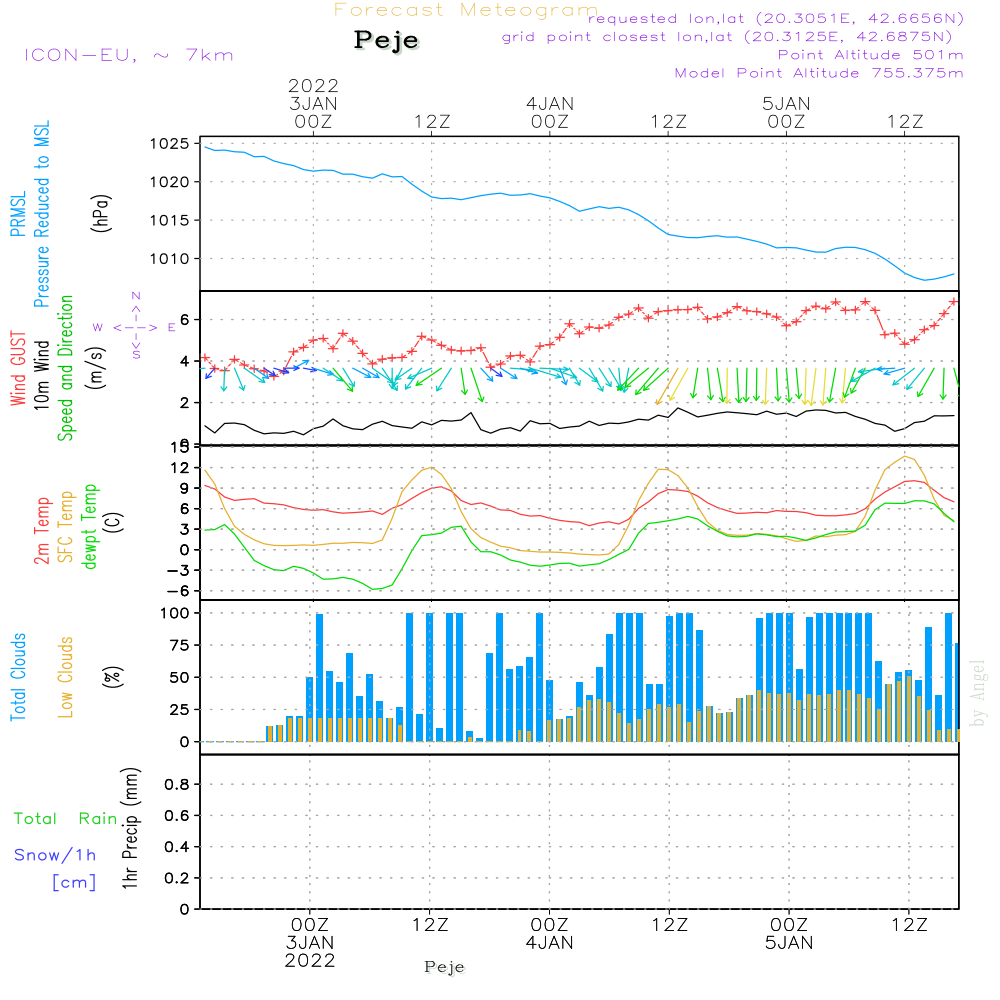Select 'Point Altitude 501m' text
Viewport: 1000px width, 1000px height.
point(871,55)
